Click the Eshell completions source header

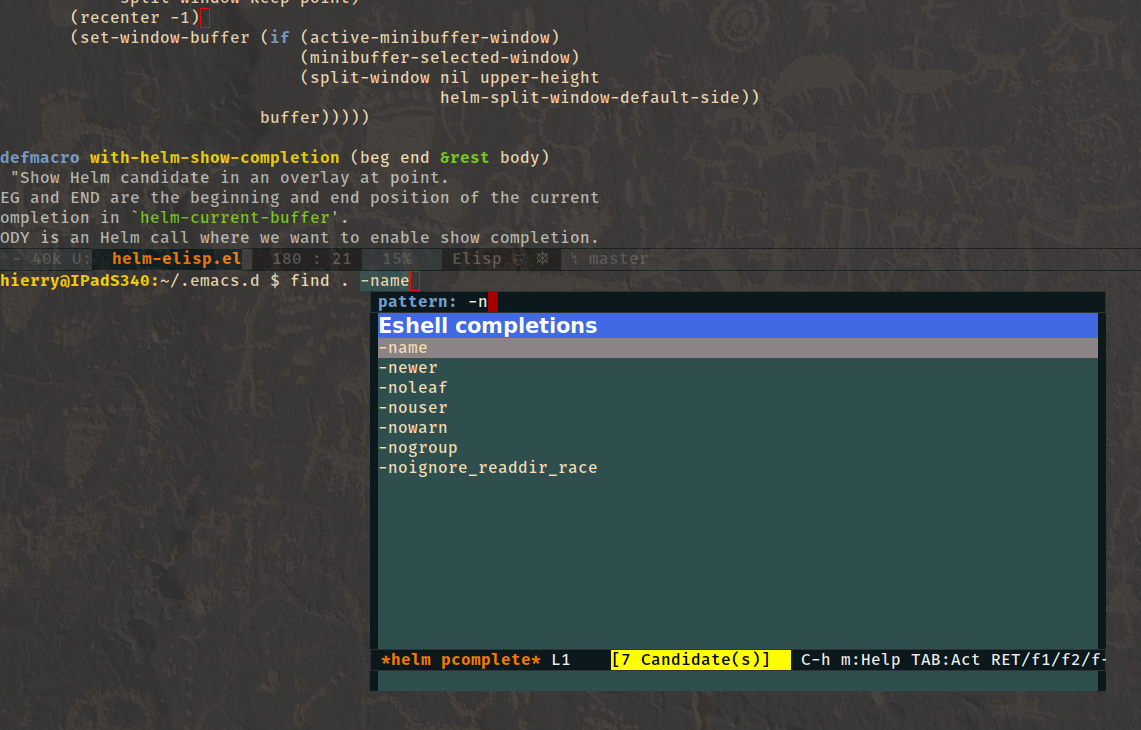[x=737, y=325]
